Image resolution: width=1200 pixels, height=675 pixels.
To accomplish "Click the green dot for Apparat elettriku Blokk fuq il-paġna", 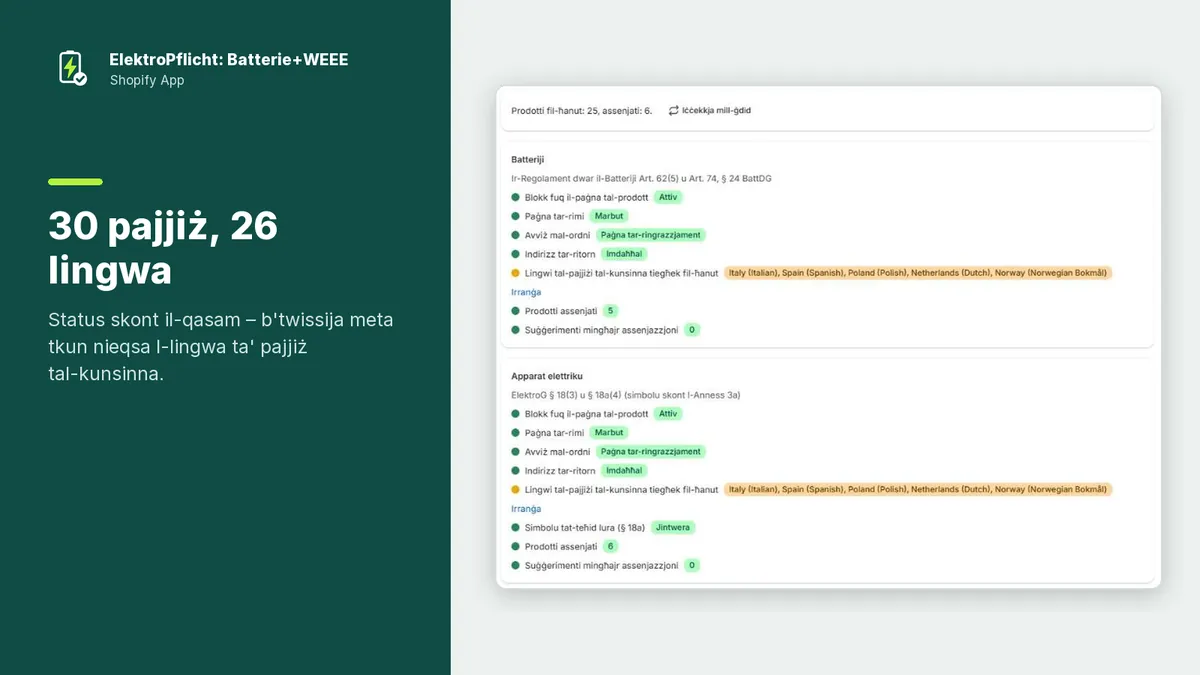I will [x=516, y=414].
